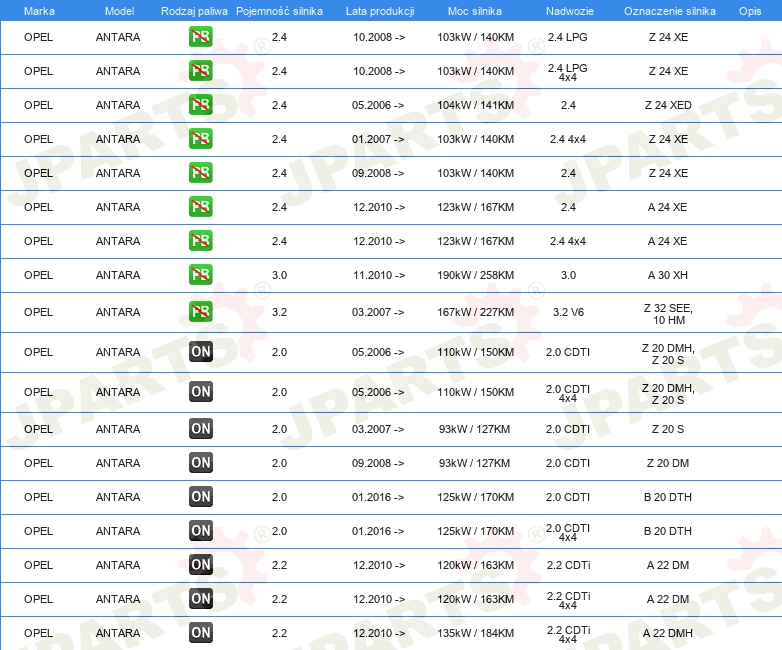Click the diesel icon in the 2.2 CDTi 4x4 163KM row
Viewport: 782px width, 650px height.
coord(201,599)
